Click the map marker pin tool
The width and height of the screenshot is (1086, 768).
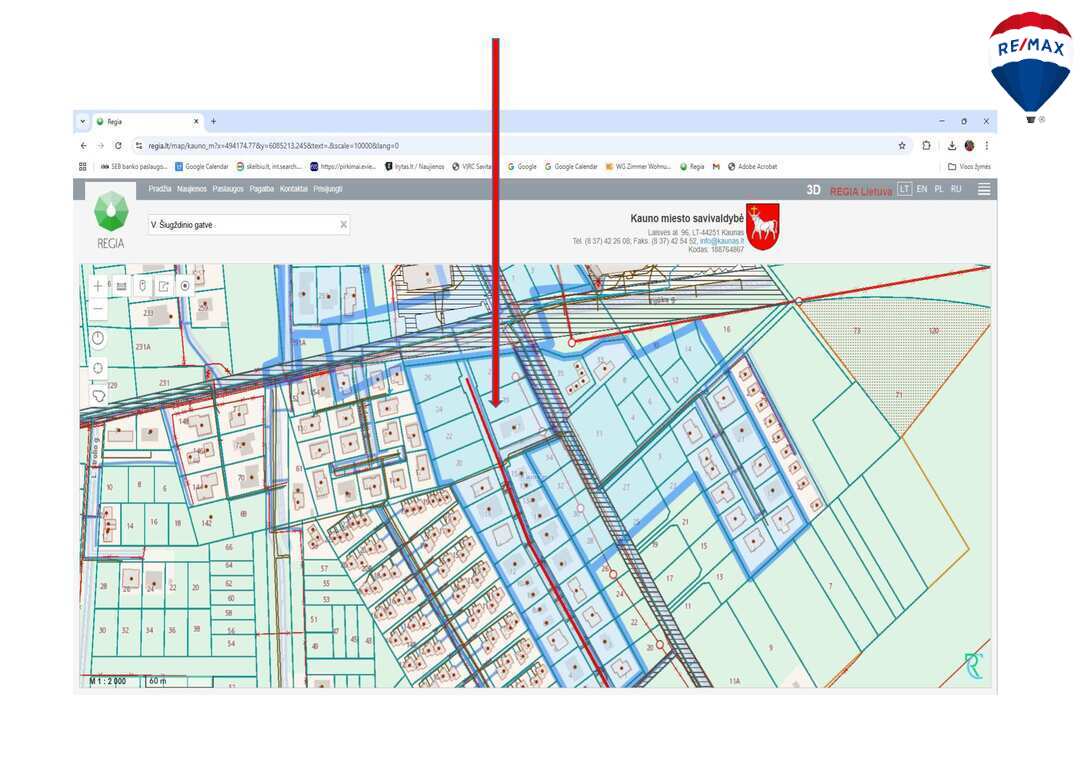(142, 286)
